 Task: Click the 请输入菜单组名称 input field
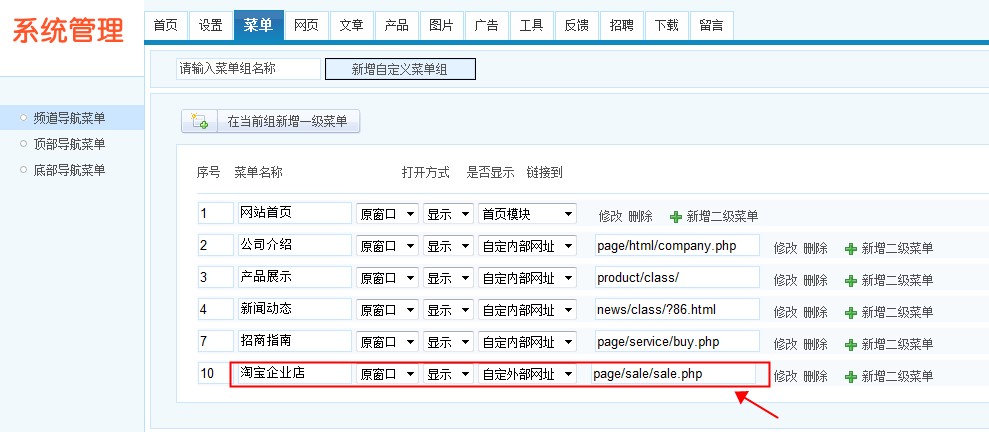pyautogui.click(x=248, y=69)
